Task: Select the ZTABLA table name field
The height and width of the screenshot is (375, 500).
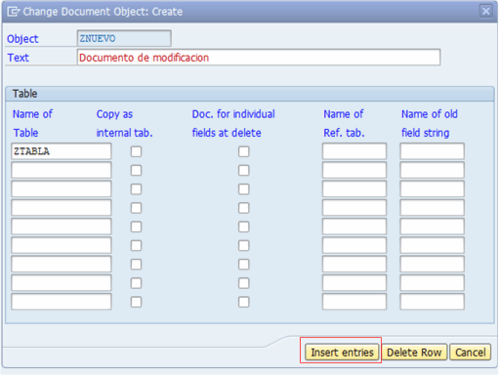Action: coord(61,151)
